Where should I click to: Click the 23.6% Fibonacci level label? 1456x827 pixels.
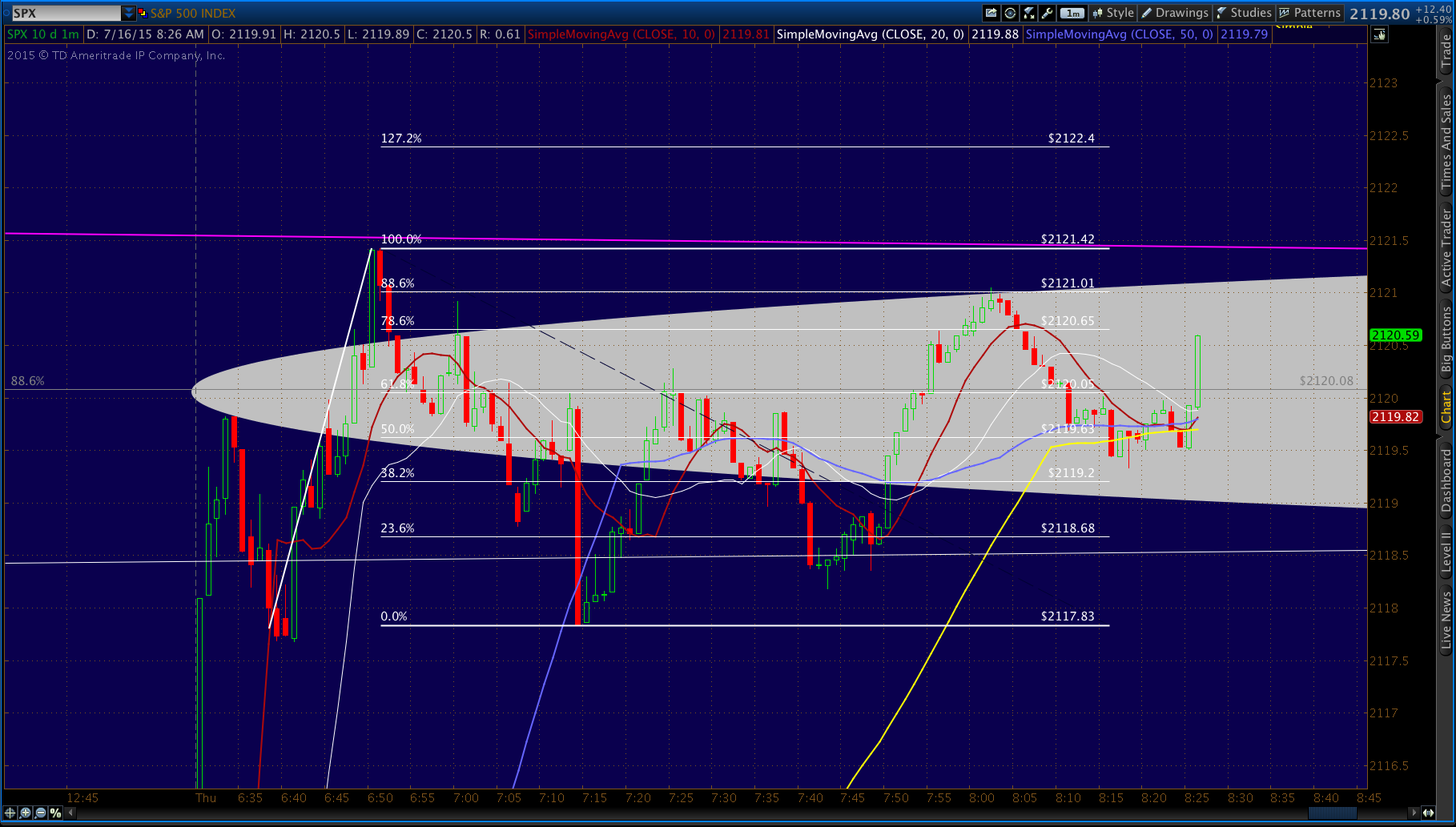(397, 528)
